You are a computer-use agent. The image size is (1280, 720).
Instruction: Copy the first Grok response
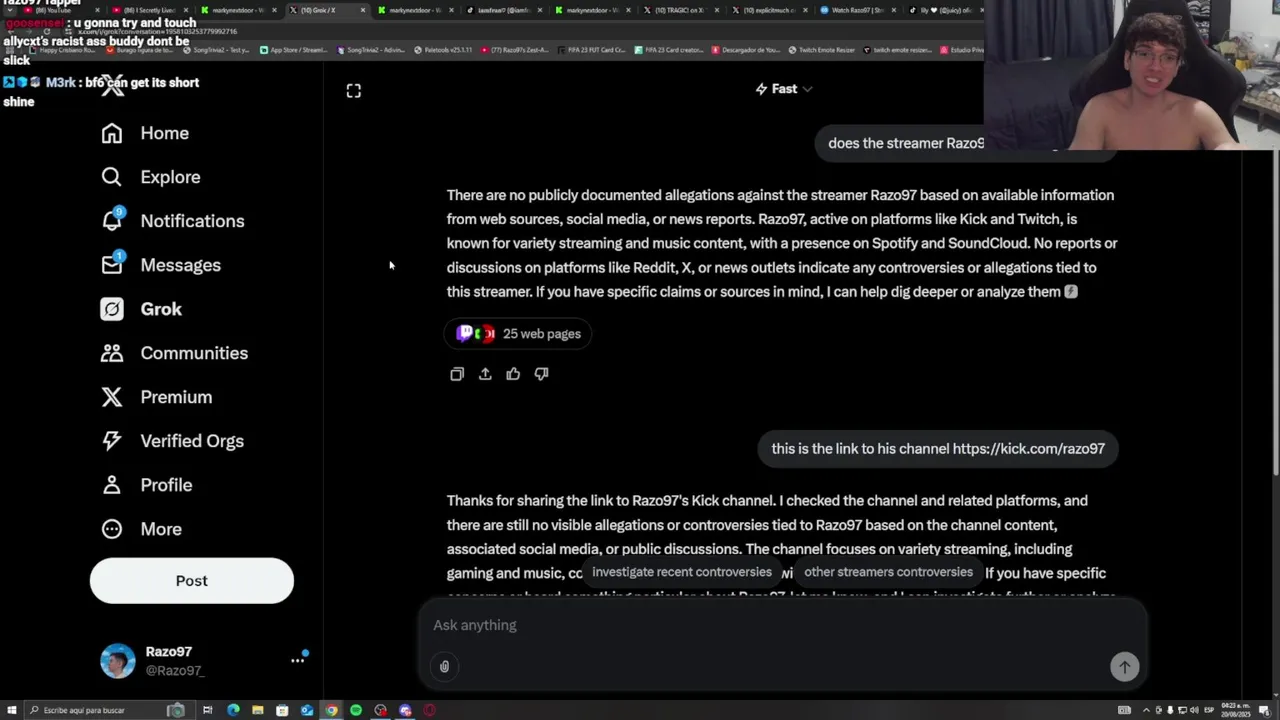click(457, 374)
